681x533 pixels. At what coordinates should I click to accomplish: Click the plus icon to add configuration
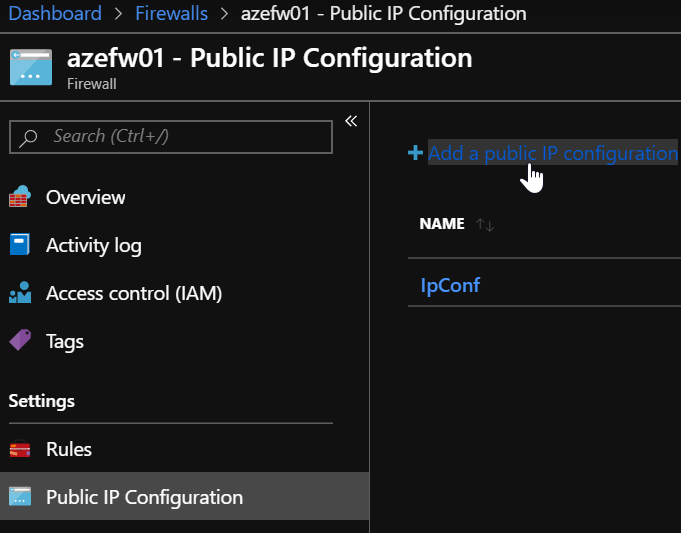click(x=415, y=153)
